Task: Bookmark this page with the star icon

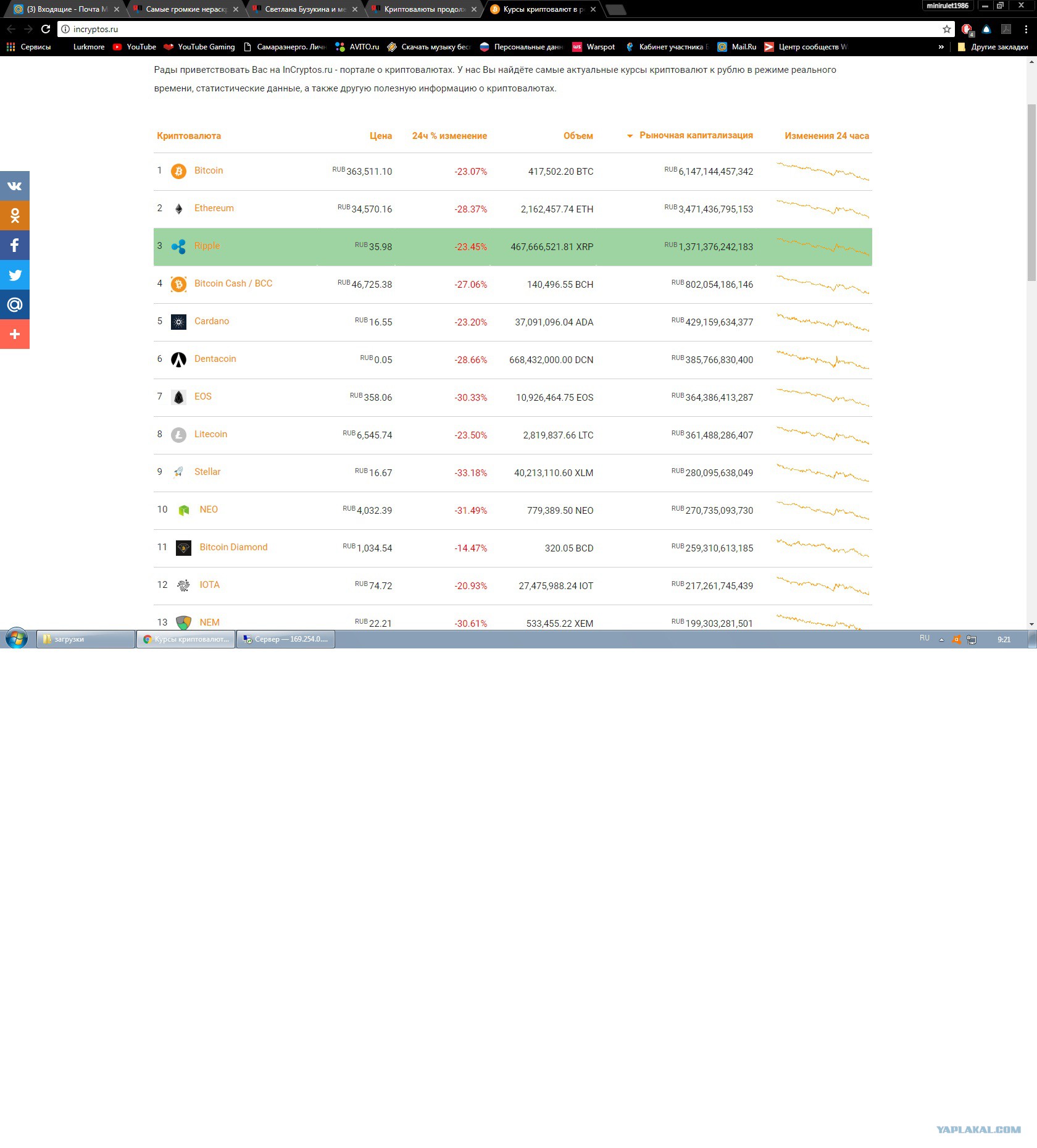Action: tap(947, 29)
